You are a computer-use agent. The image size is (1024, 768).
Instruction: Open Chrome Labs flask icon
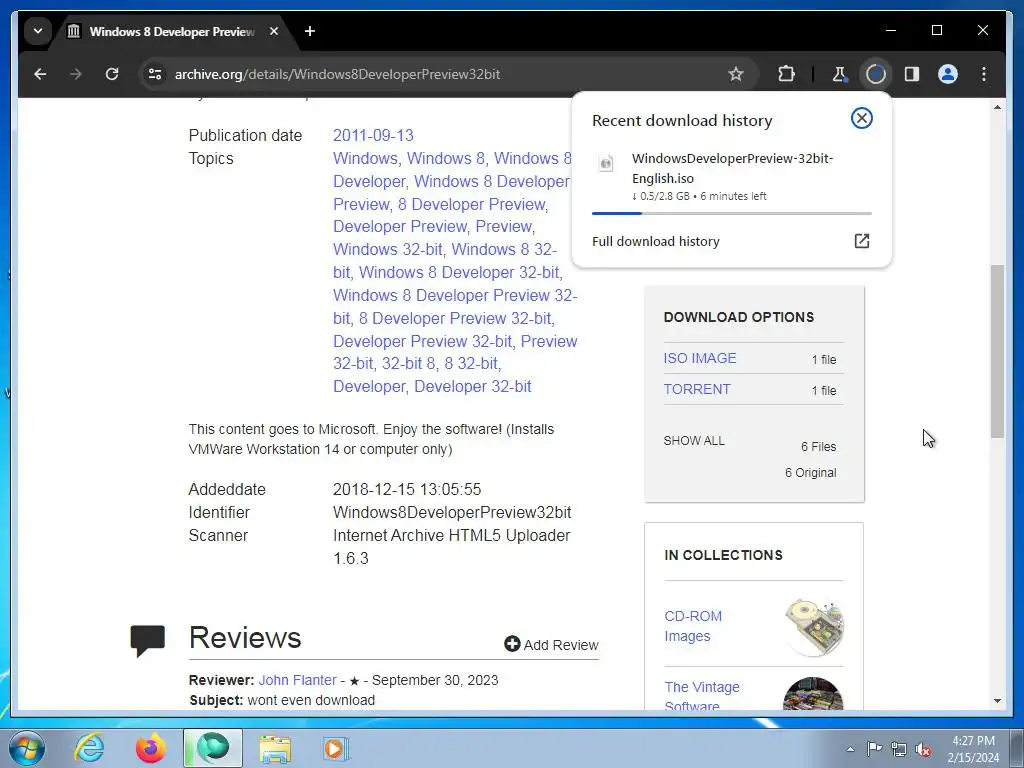pyautogui.click(x=839, y=74)
